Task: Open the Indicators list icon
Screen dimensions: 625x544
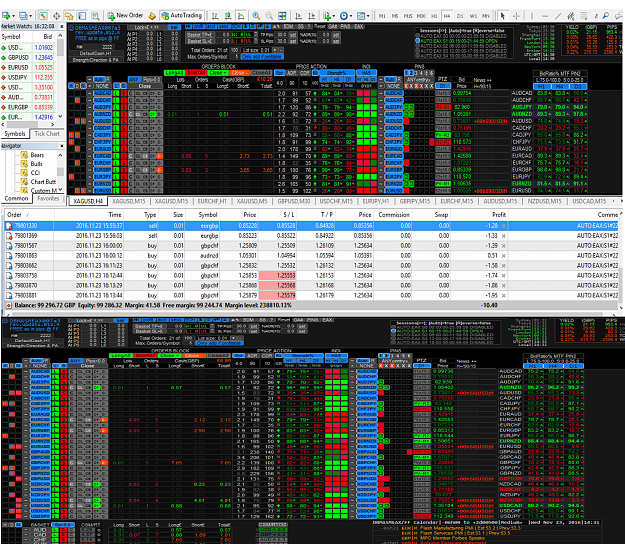Action: [326, 16]
